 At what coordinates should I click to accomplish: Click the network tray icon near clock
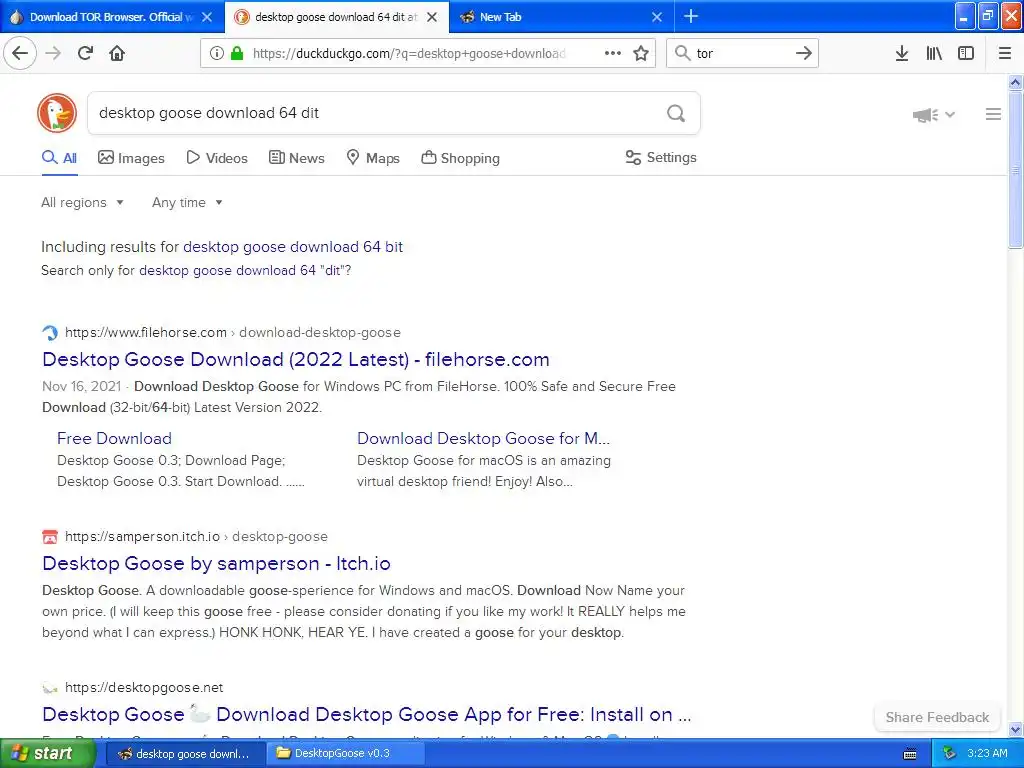tap(950, 754)
